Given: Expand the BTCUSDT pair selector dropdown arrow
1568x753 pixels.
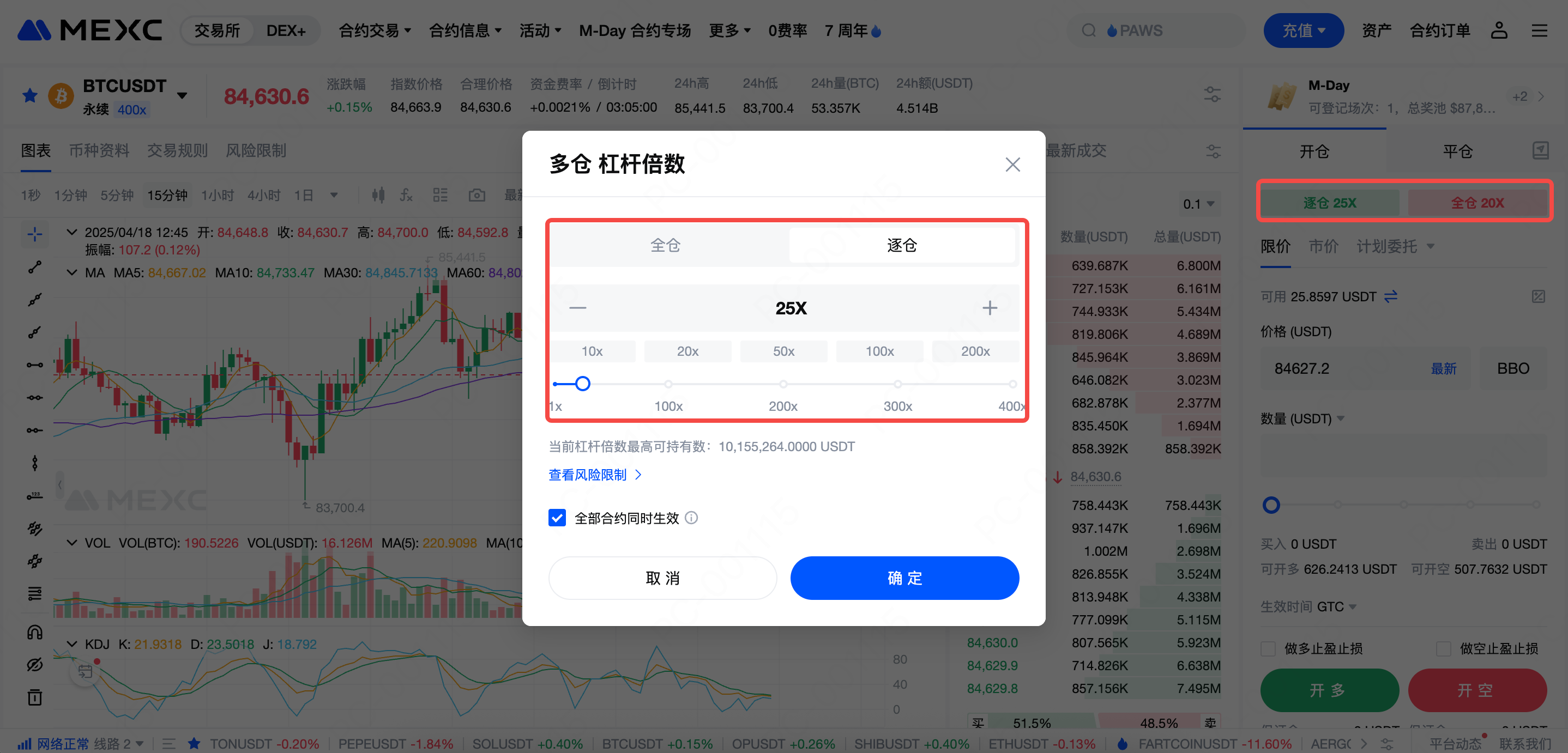Looking at the screenshot, I should point(182,95).
